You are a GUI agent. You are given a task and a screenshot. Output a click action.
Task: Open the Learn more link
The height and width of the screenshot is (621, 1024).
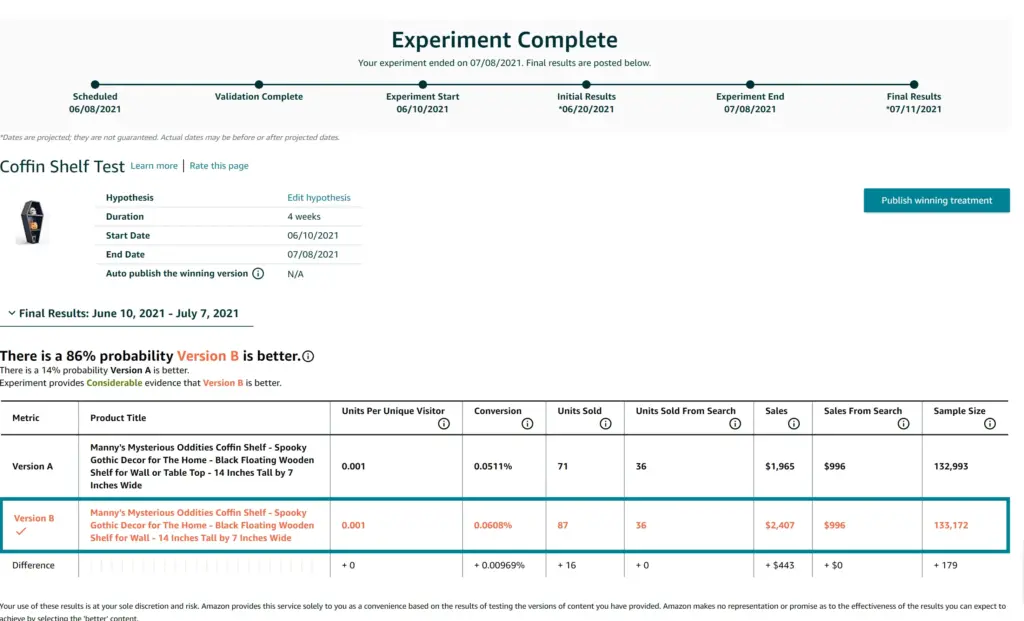coord(154,166)
